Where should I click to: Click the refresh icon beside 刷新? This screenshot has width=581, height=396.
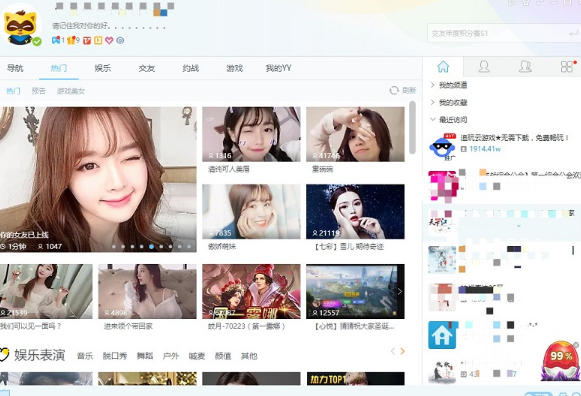click(394, 90)
